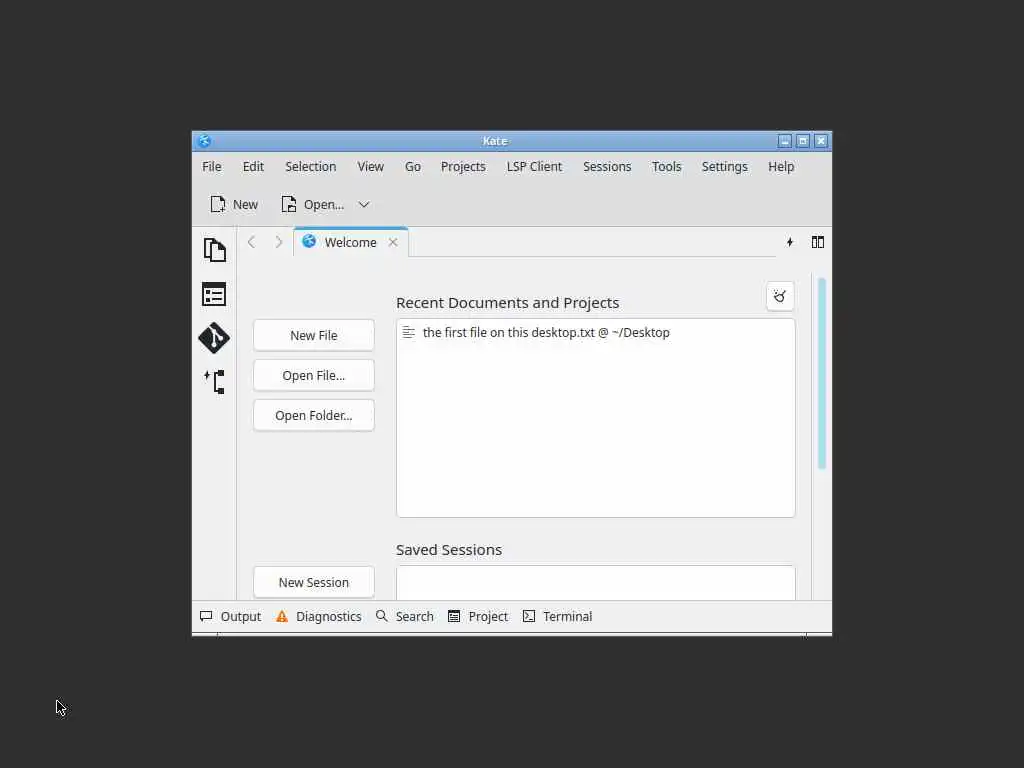
Task: Click the New File button
Action: pyautogui.click(x=313, y=335)
